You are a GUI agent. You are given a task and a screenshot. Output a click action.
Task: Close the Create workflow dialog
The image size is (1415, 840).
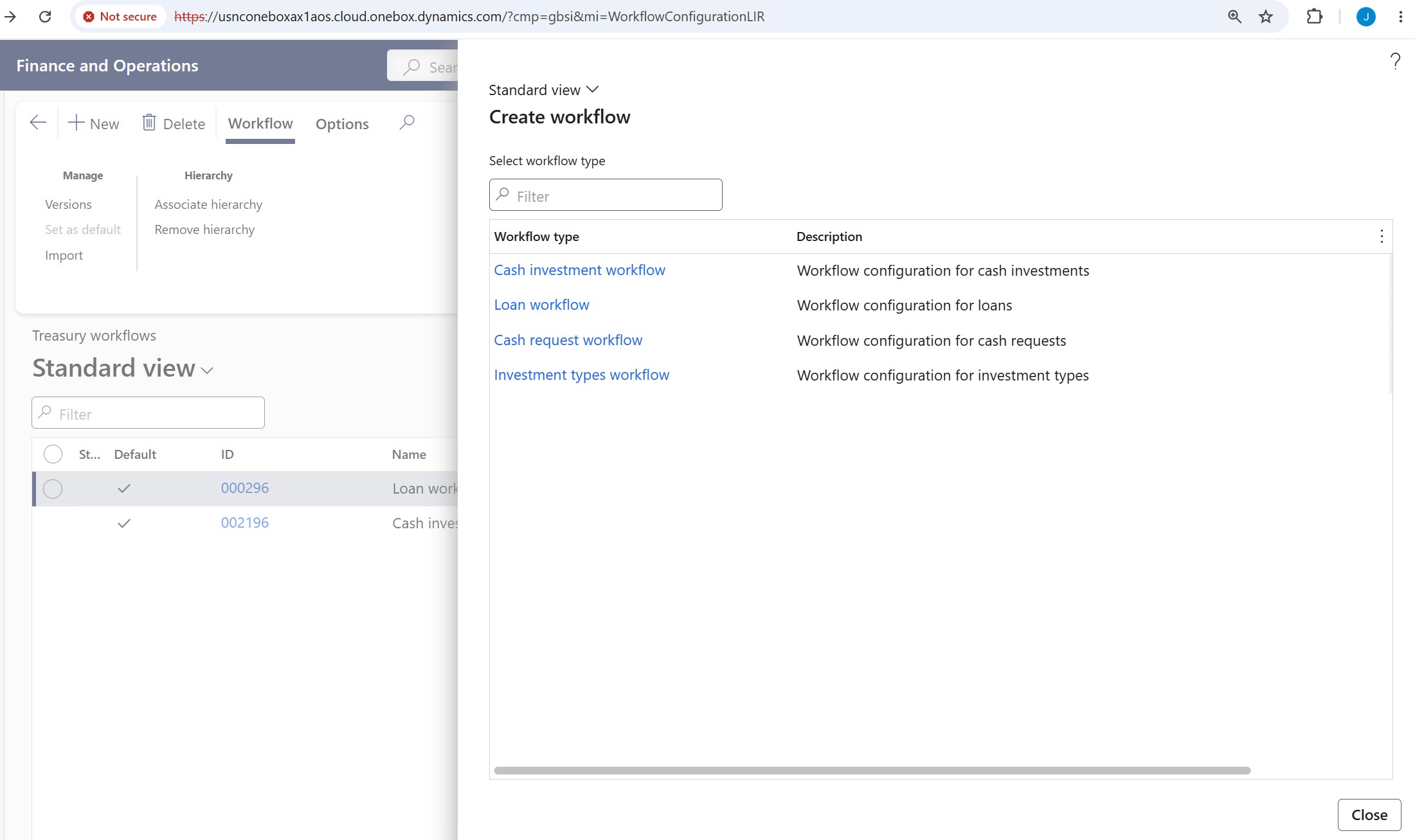pos(1369,815)
